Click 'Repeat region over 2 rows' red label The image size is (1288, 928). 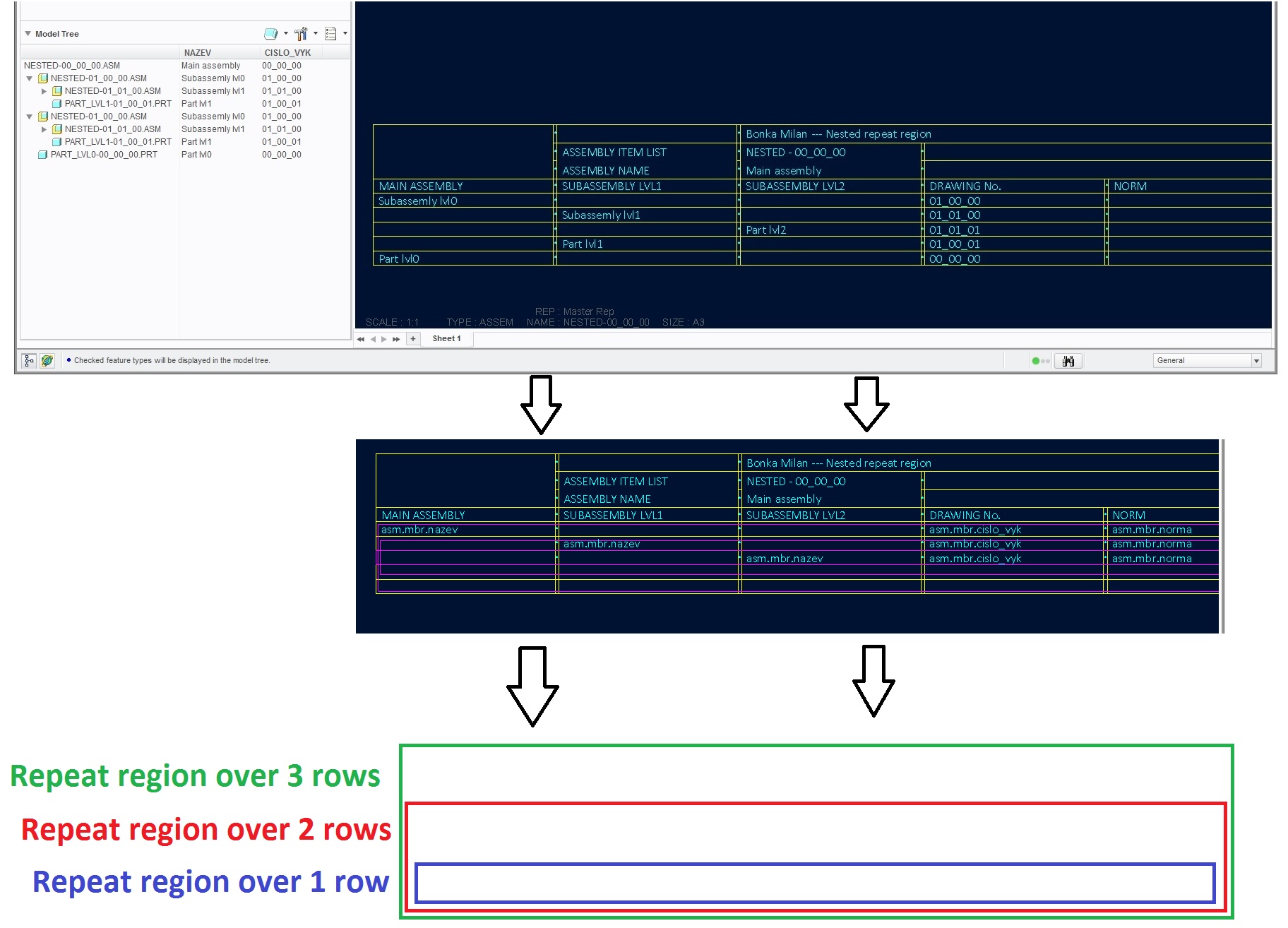tap(205, 829)
